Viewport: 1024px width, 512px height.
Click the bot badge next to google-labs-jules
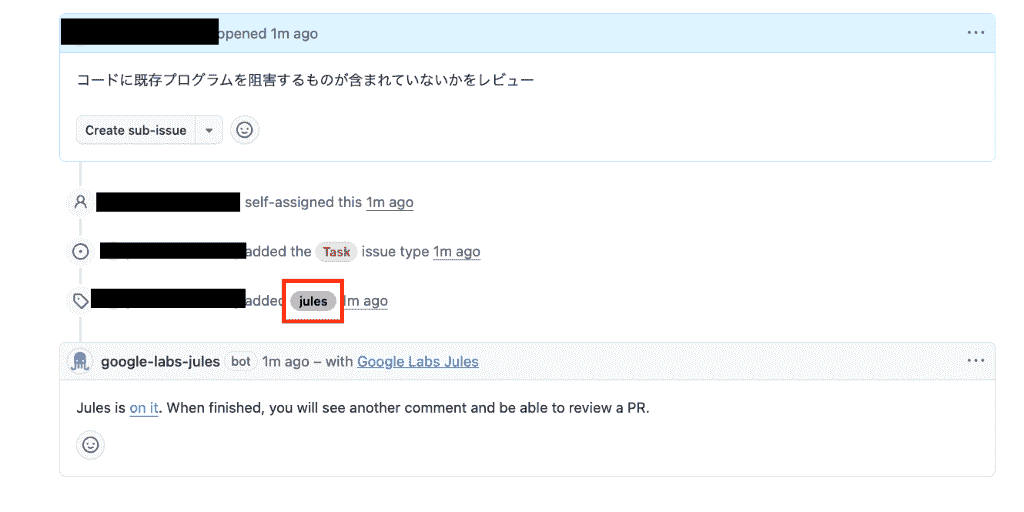tap(241, 361)
